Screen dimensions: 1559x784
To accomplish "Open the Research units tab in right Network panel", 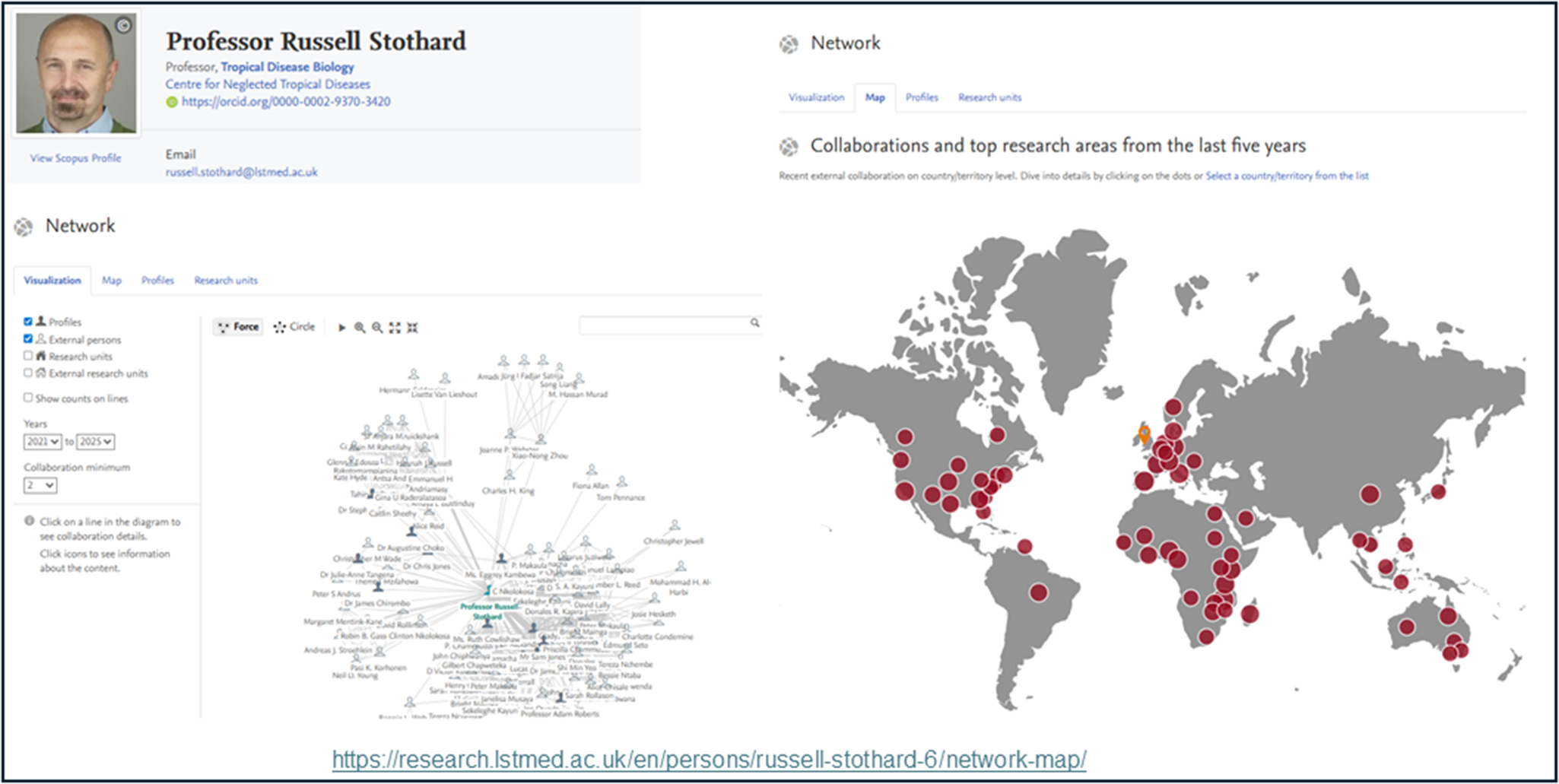I will [989, 97].
